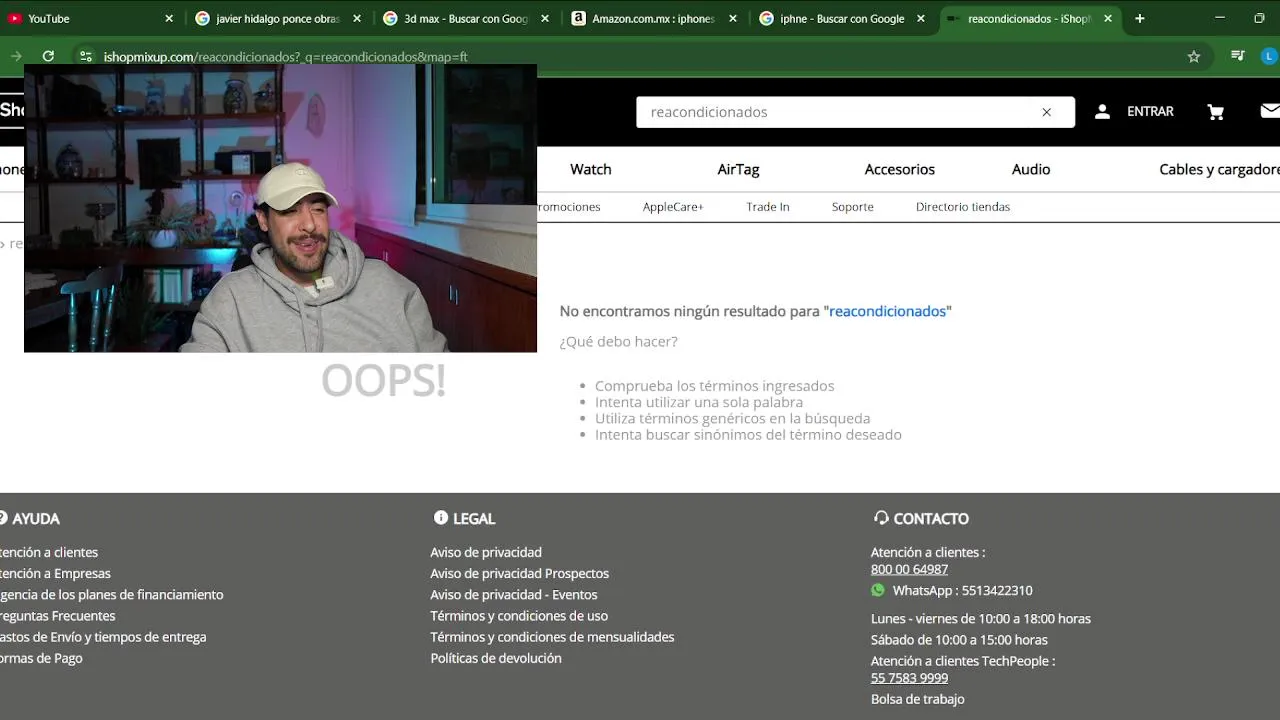This screenshot has width=1280, height=720.
Task: Open the media controls icon
Action: [x=1238, y=57]
